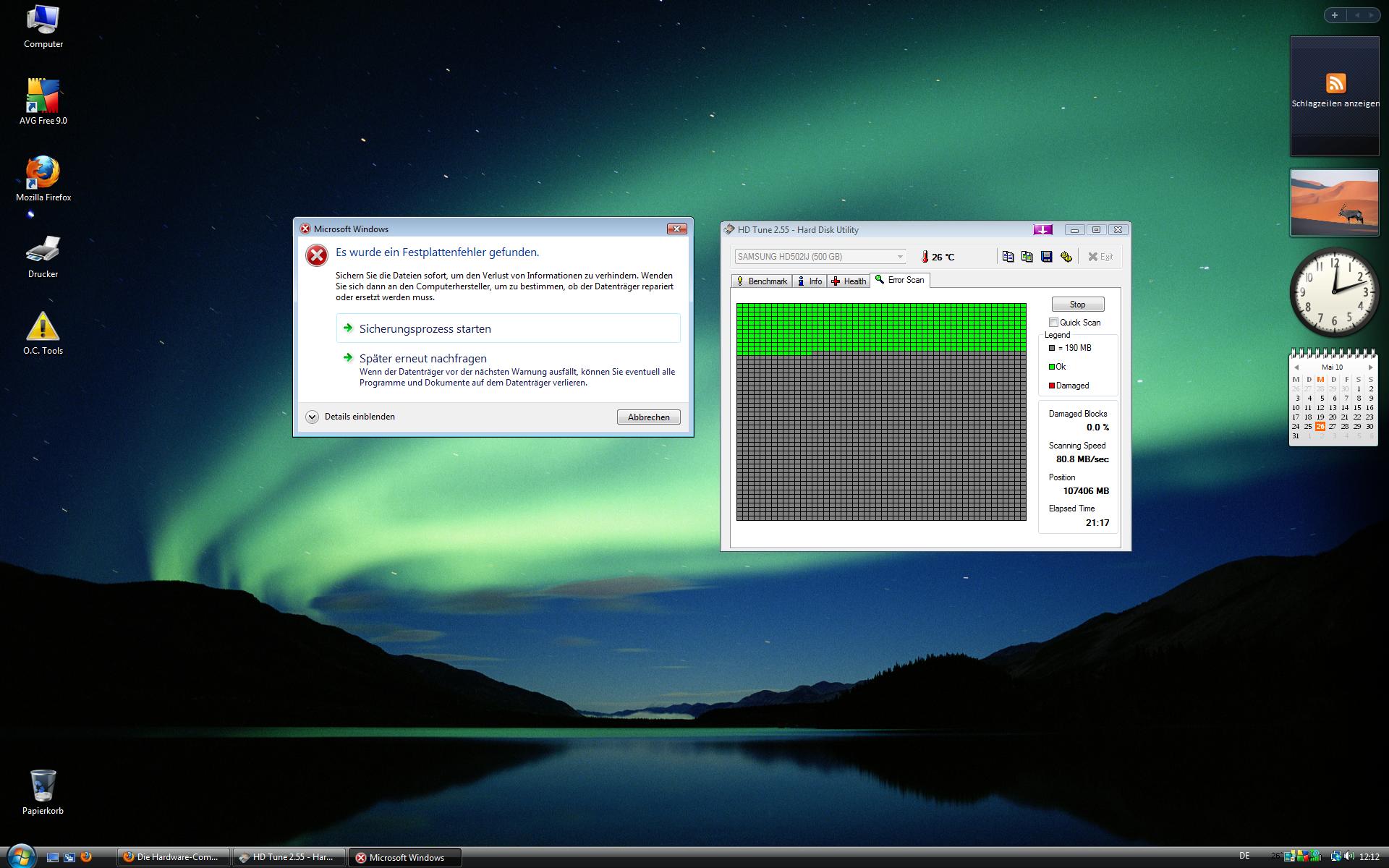Choose Sicherungsprozess starten option
The height and width of the screenshot is (868, 1389).
[425, 329]
